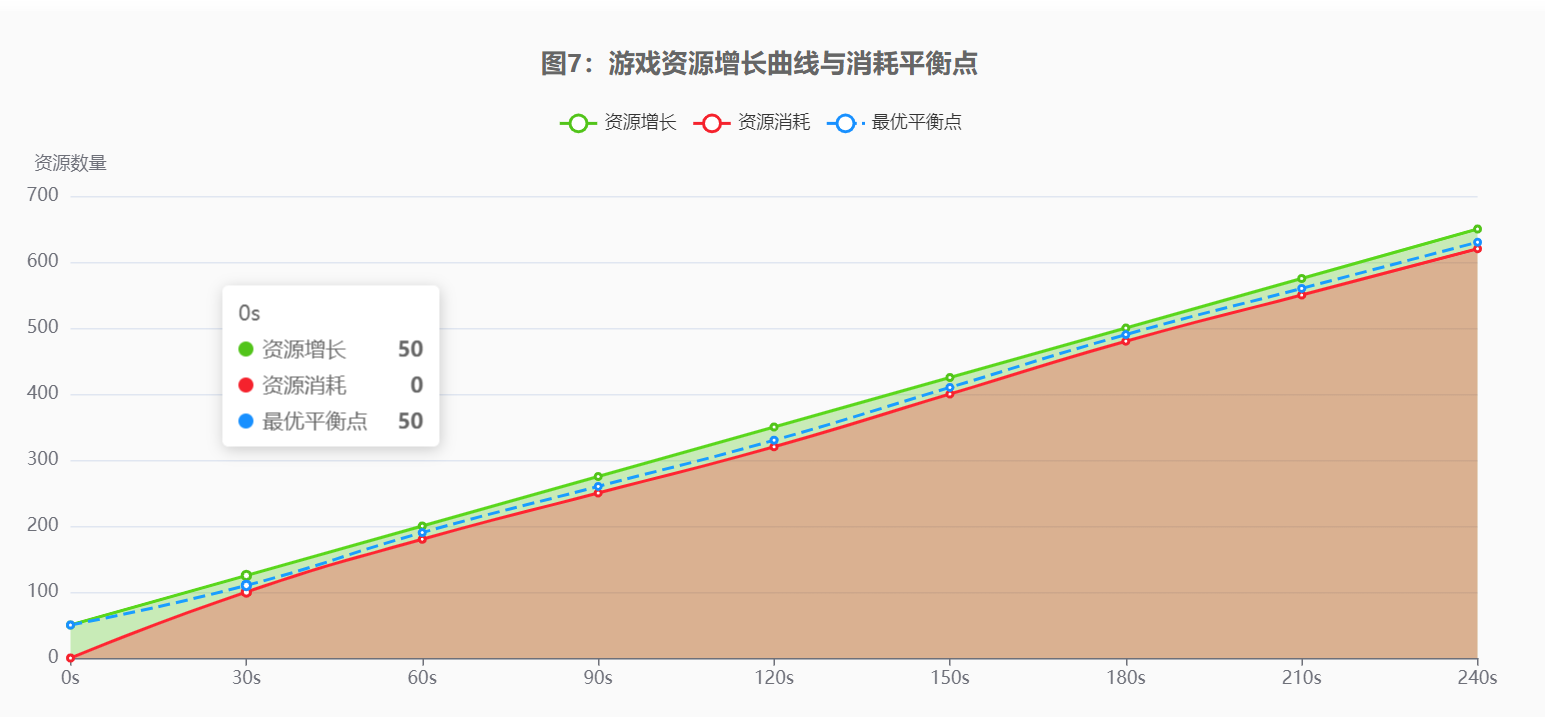Click the tooltip header 0s
Viewport: 1545px width, 717px height.
tap(249, 313)
